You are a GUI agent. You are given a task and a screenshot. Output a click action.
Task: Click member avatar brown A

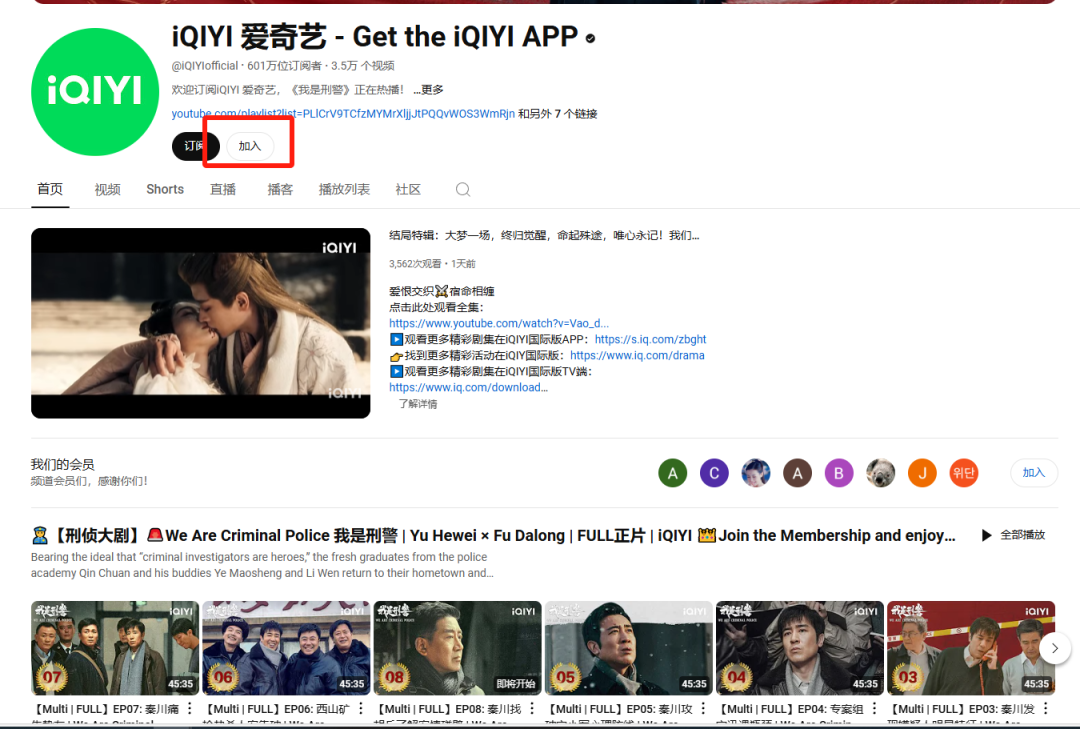pos(798,473)
